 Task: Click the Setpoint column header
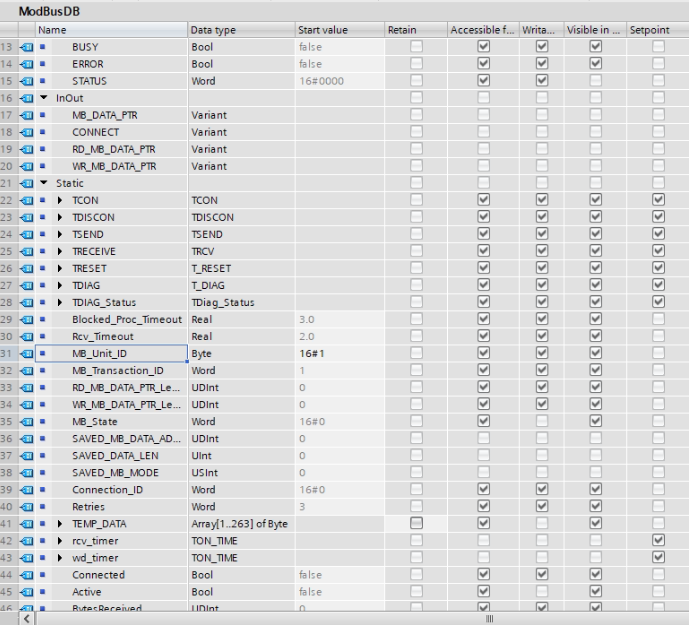pyautogui.click(x=657, y=30)
